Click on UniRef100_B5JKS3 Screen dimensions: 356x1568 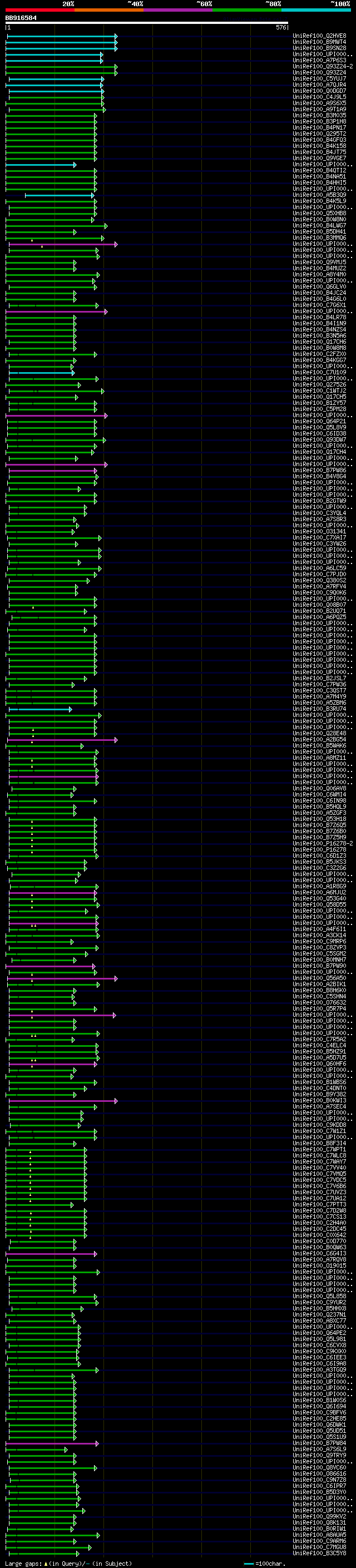pos(319,862)
